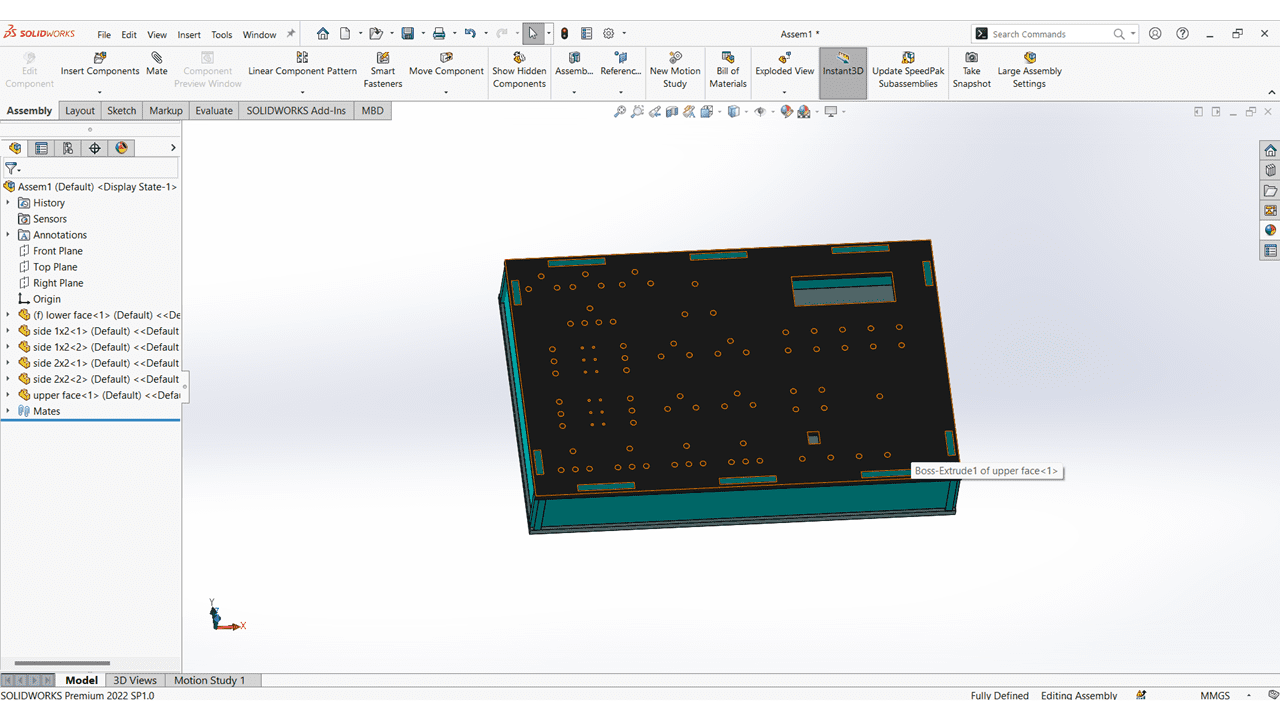Take Snapshot of the assembly
Viewport: 1280px width, 720px height.
pos(972,70)
